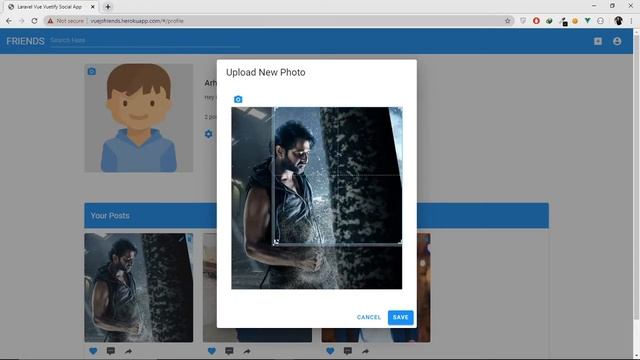This screenshot has height=360, width=640.
Task: Click the profile avatar image
Action: coord(139,118)
